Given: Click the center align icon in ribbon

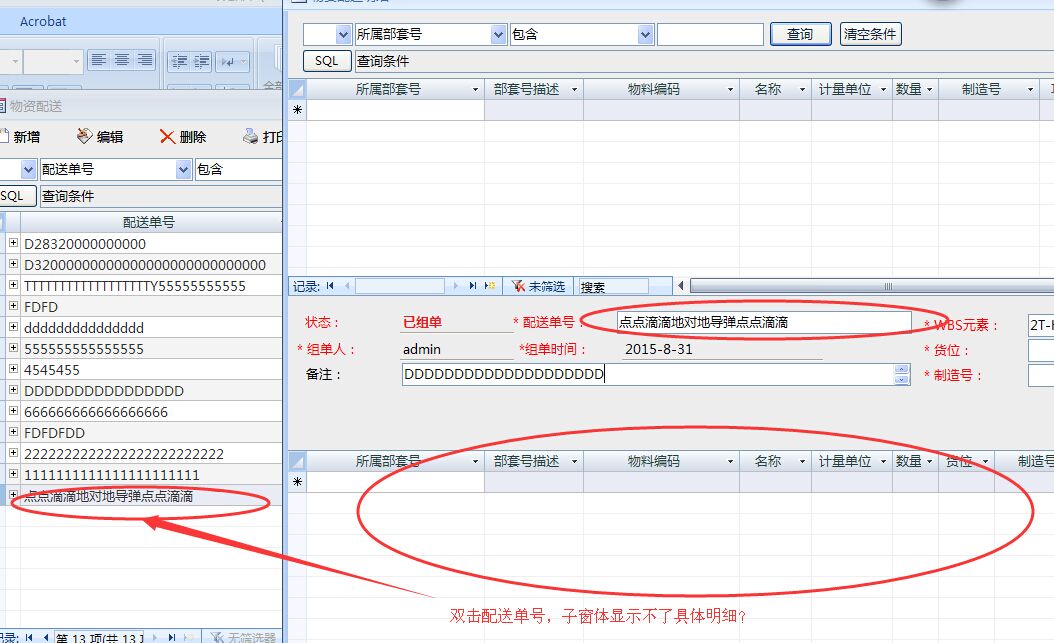Looking at the screenshot, I should [x=121, y=61].
